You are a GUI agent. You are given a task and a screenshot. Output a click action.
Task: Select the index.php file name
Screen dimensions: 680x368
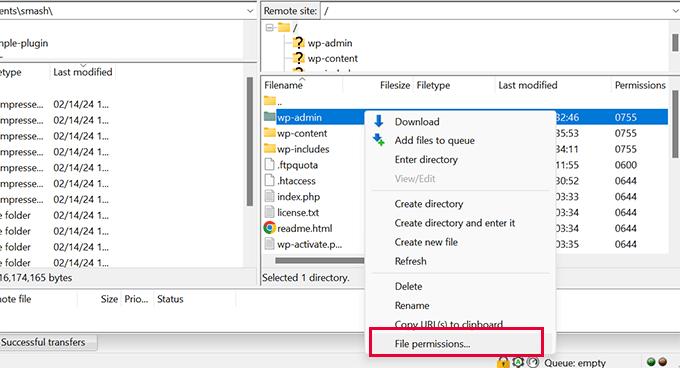pyautogui.click(x=298, y=197)
